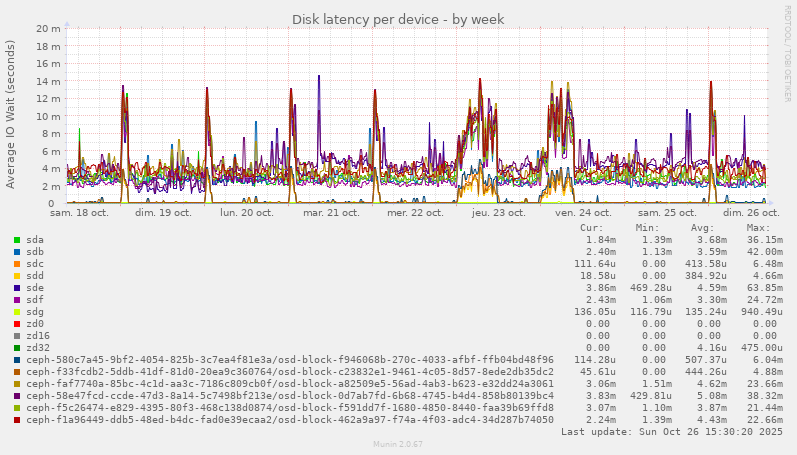Screen dimensions: 797x455
Task: Click the 'Max:' column header
Action: point(758,228)
